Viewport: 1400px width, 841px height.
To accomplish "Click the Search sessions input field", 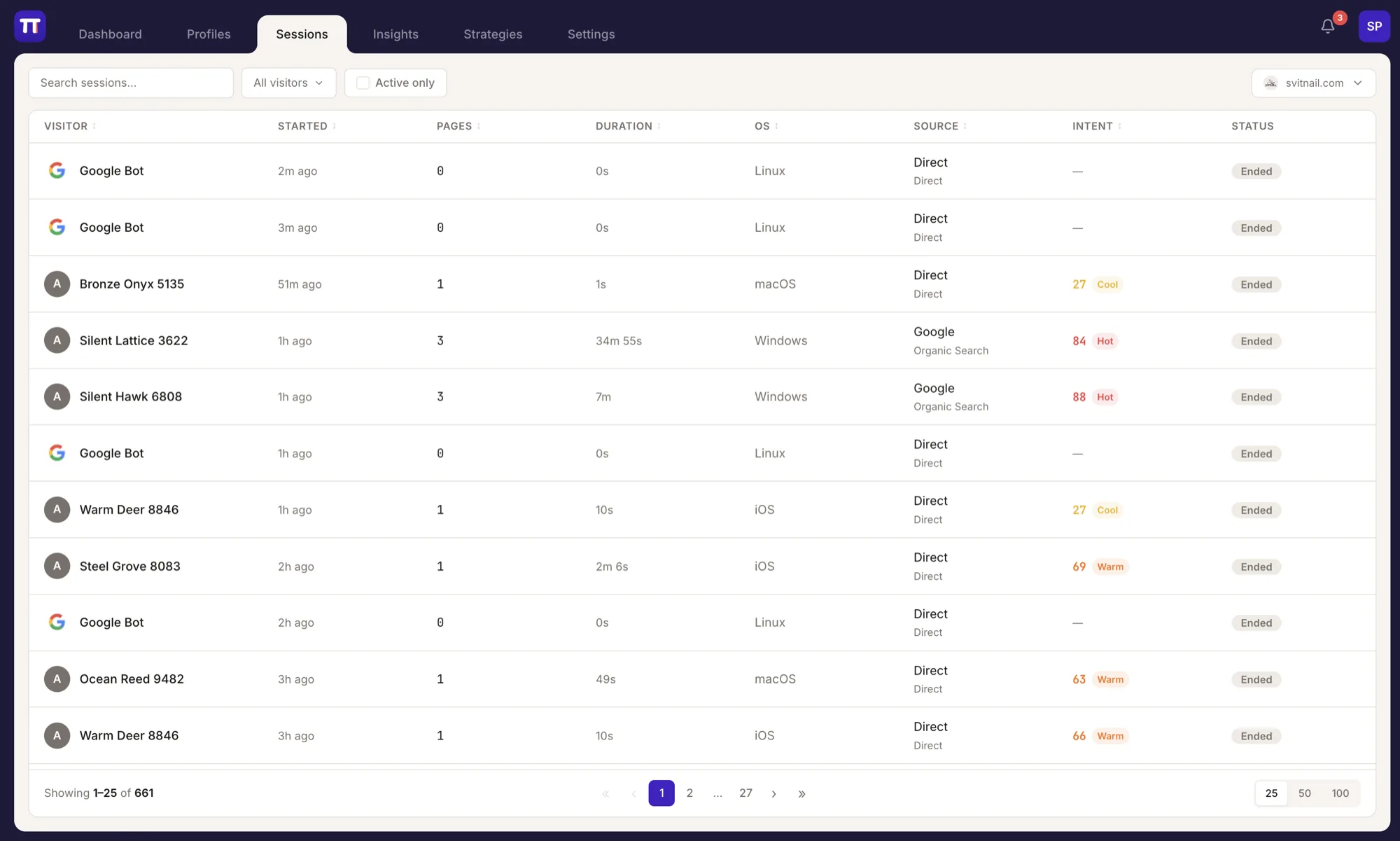I will [x=131, y=83].
